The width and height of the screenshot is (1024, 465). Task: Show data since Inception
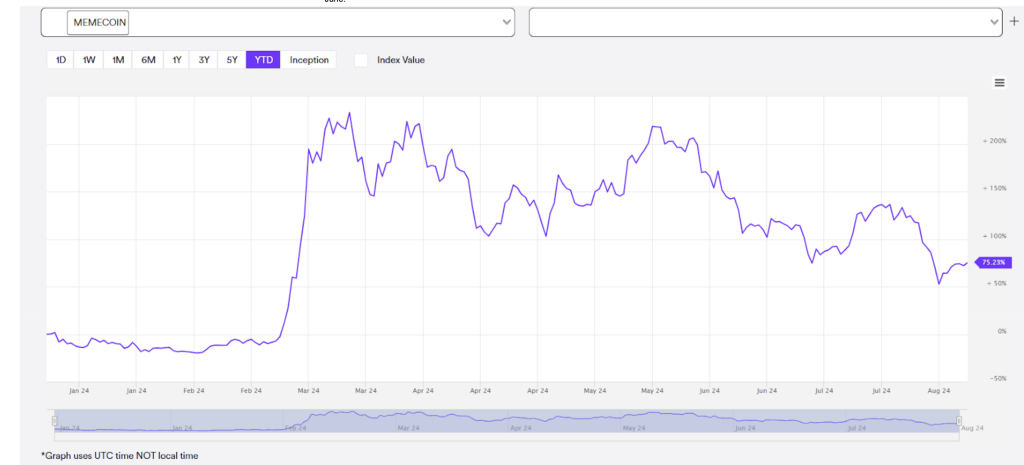point(309,60)
